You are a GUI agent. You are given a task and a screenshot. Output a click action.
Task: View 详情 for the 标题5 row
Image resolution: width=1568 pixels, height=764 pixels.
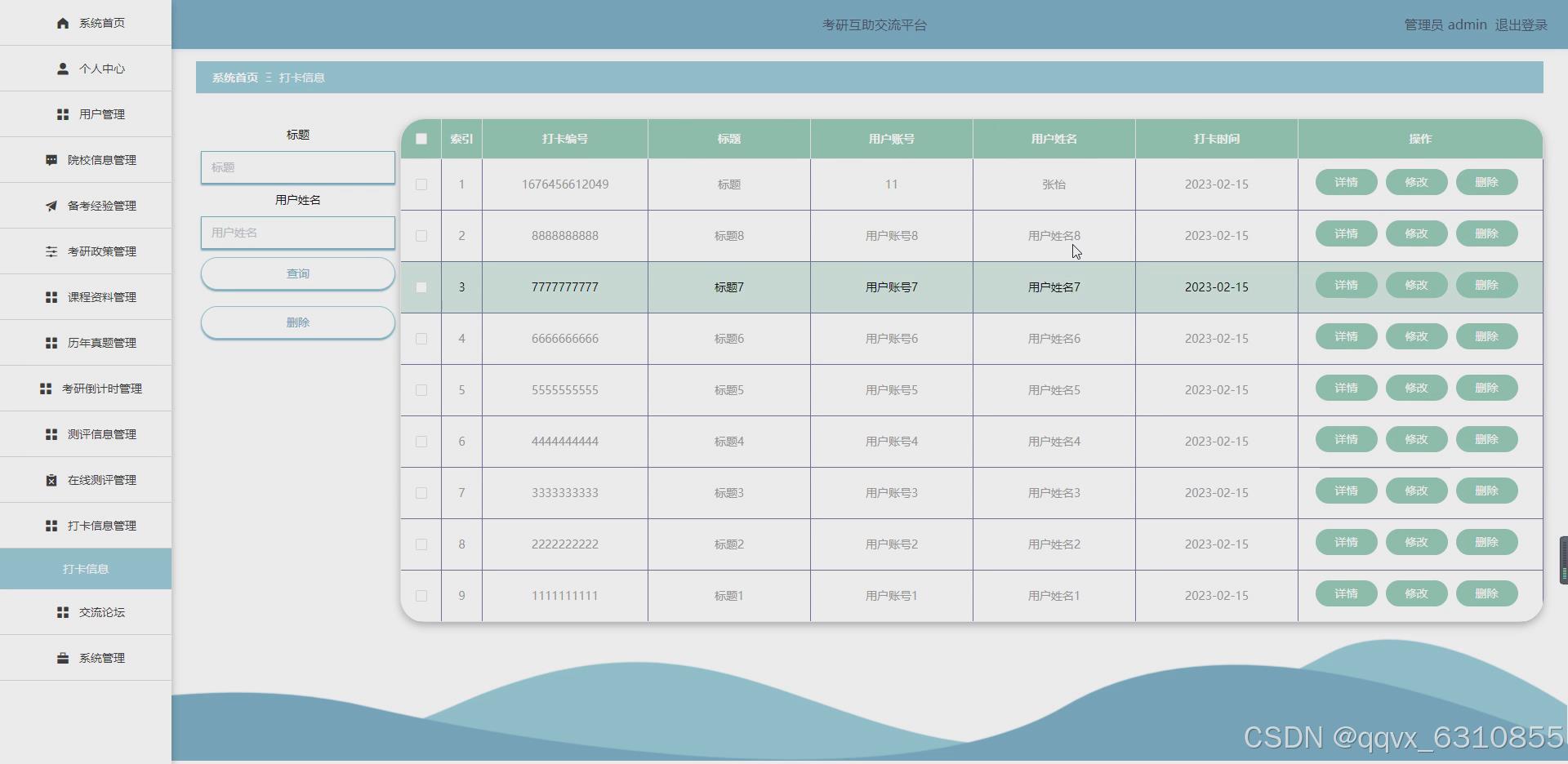point(1346,388)
